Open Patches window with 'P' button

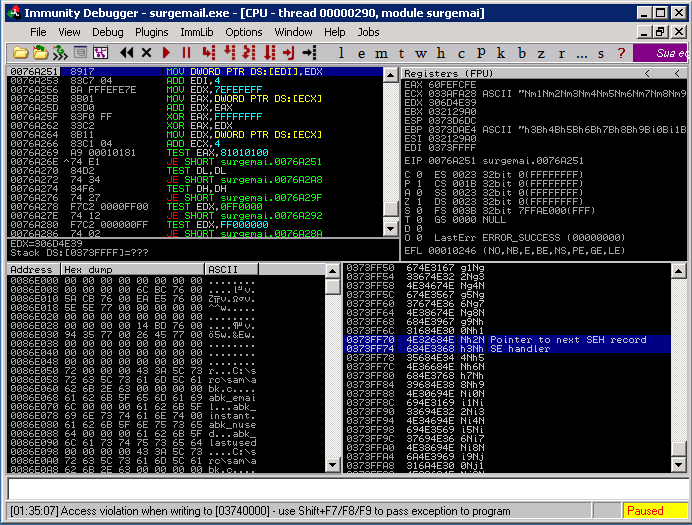pyautogui.click(x=481, y=52)
